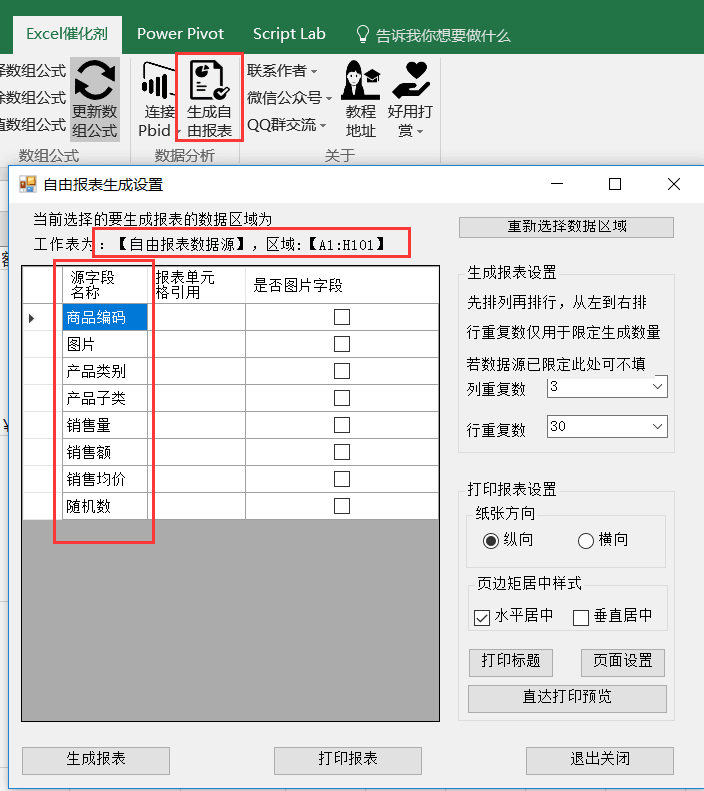This screenshot has width=704, height=791.
Task: Open 页面设置 button
Action: coord(623,662)
